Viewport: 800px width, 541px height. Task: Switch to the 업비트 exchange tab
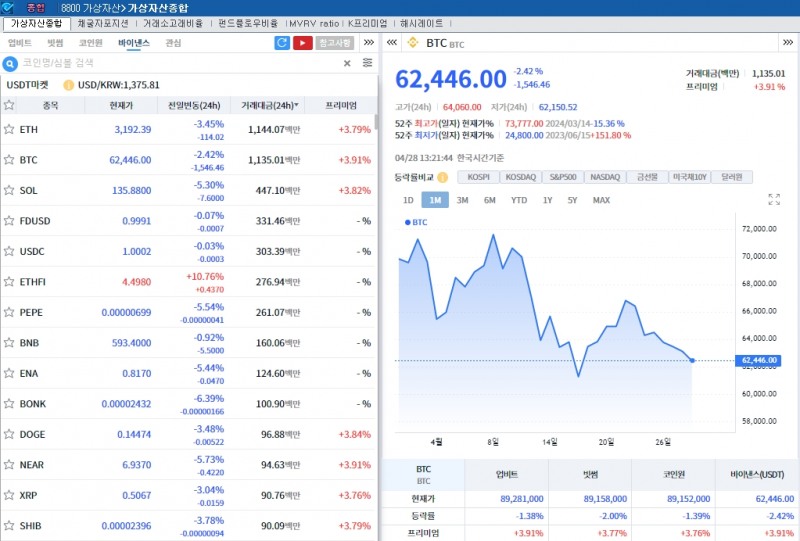pyautogui.click(x=19, y=43)
